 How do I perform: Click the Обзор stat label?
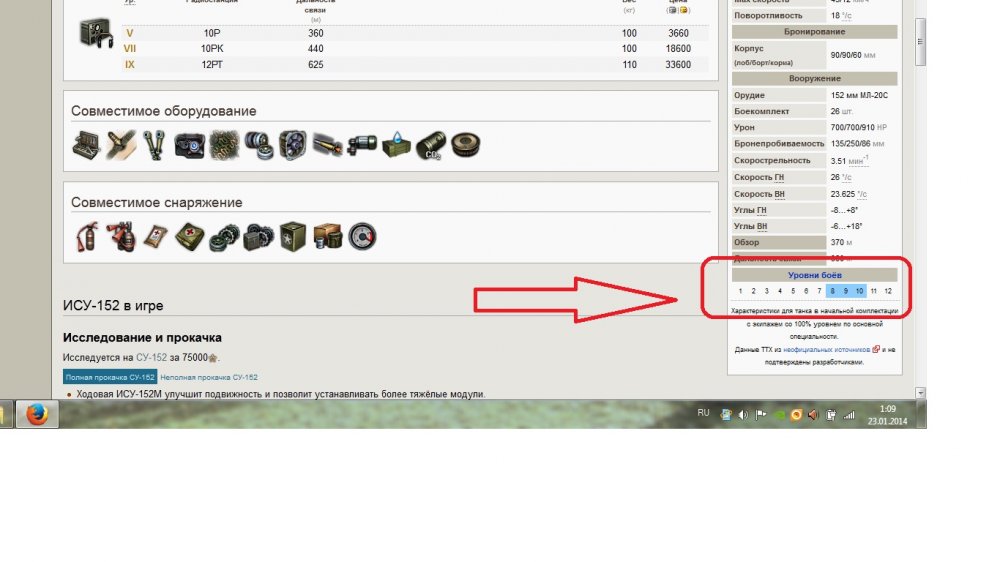click(746, 242)
